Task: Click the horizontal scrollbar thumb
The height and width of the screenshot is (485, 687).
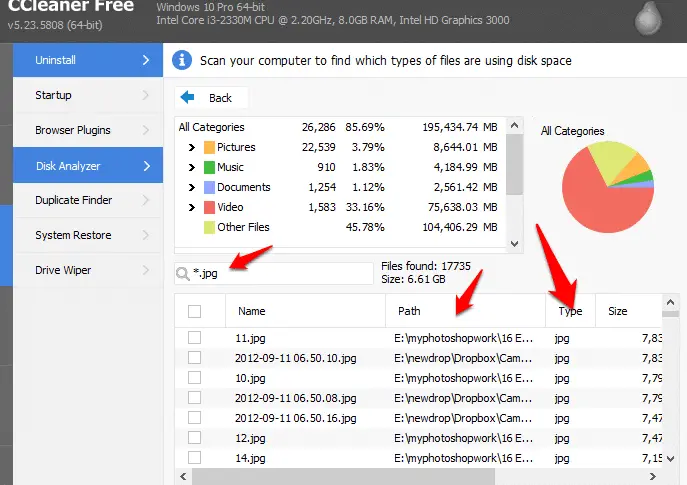Action: coord(344,476)
